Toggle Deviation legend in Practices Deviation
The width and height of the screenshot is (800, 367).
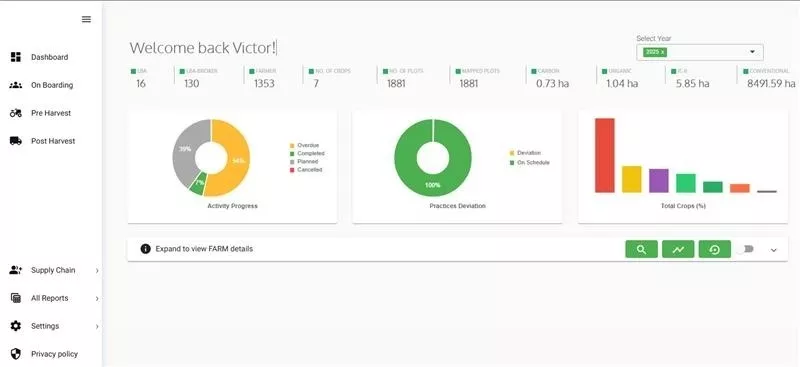[x=526, y=153]
